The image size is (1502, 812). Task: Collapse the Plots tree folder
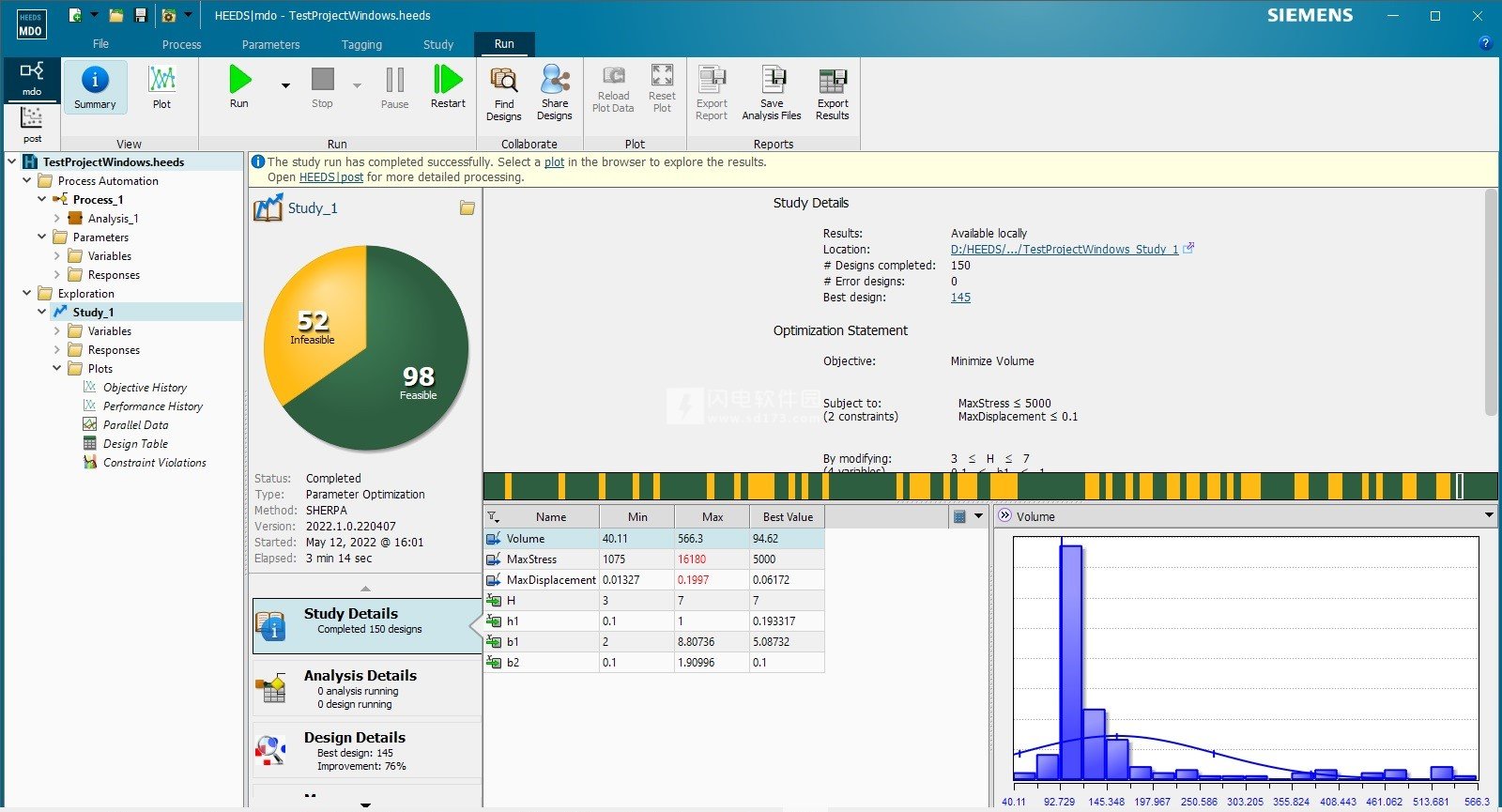coord(57,369)
